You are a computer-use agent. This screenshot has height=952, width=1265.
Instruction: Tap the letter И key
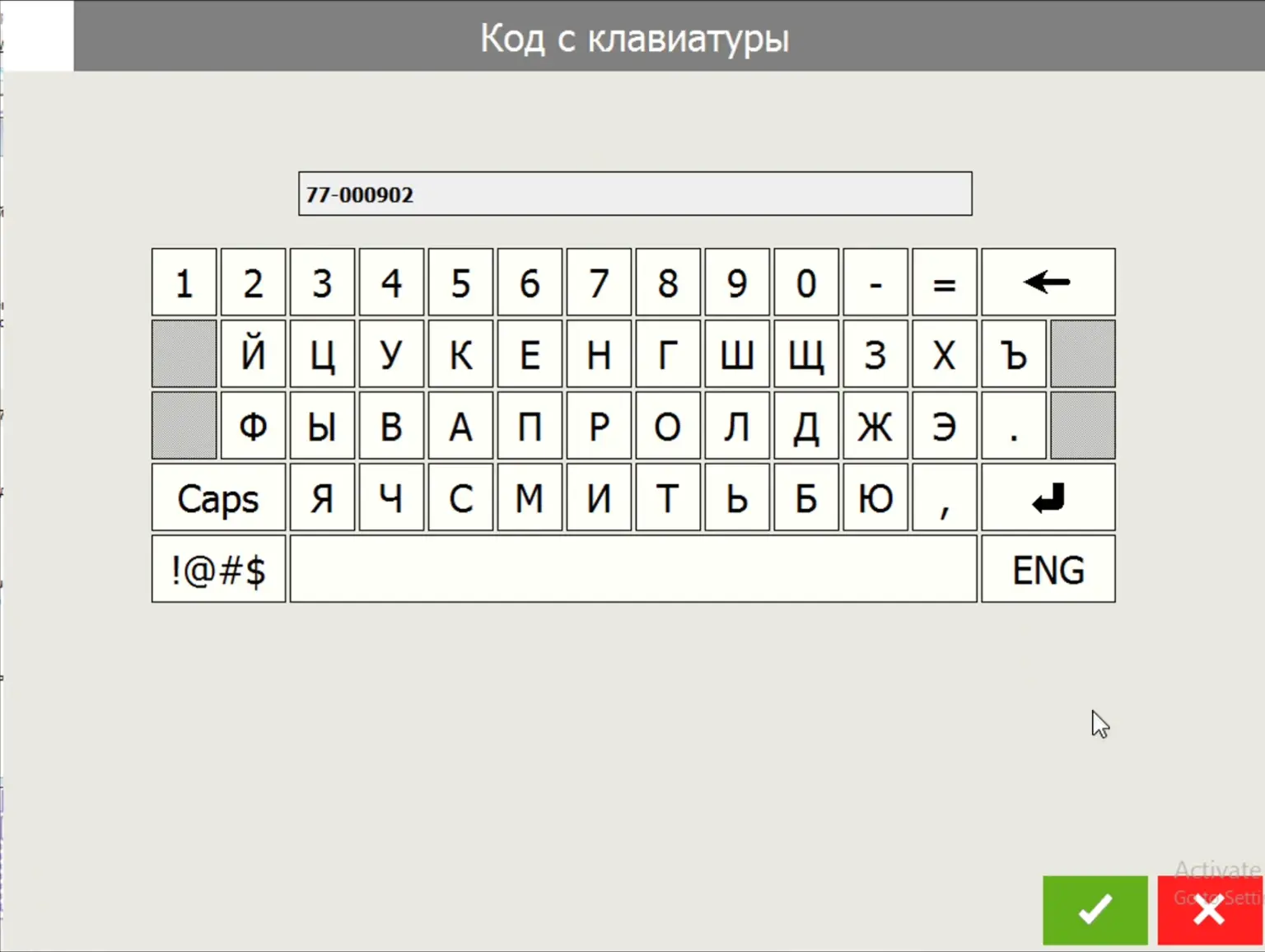click(599, 497)
